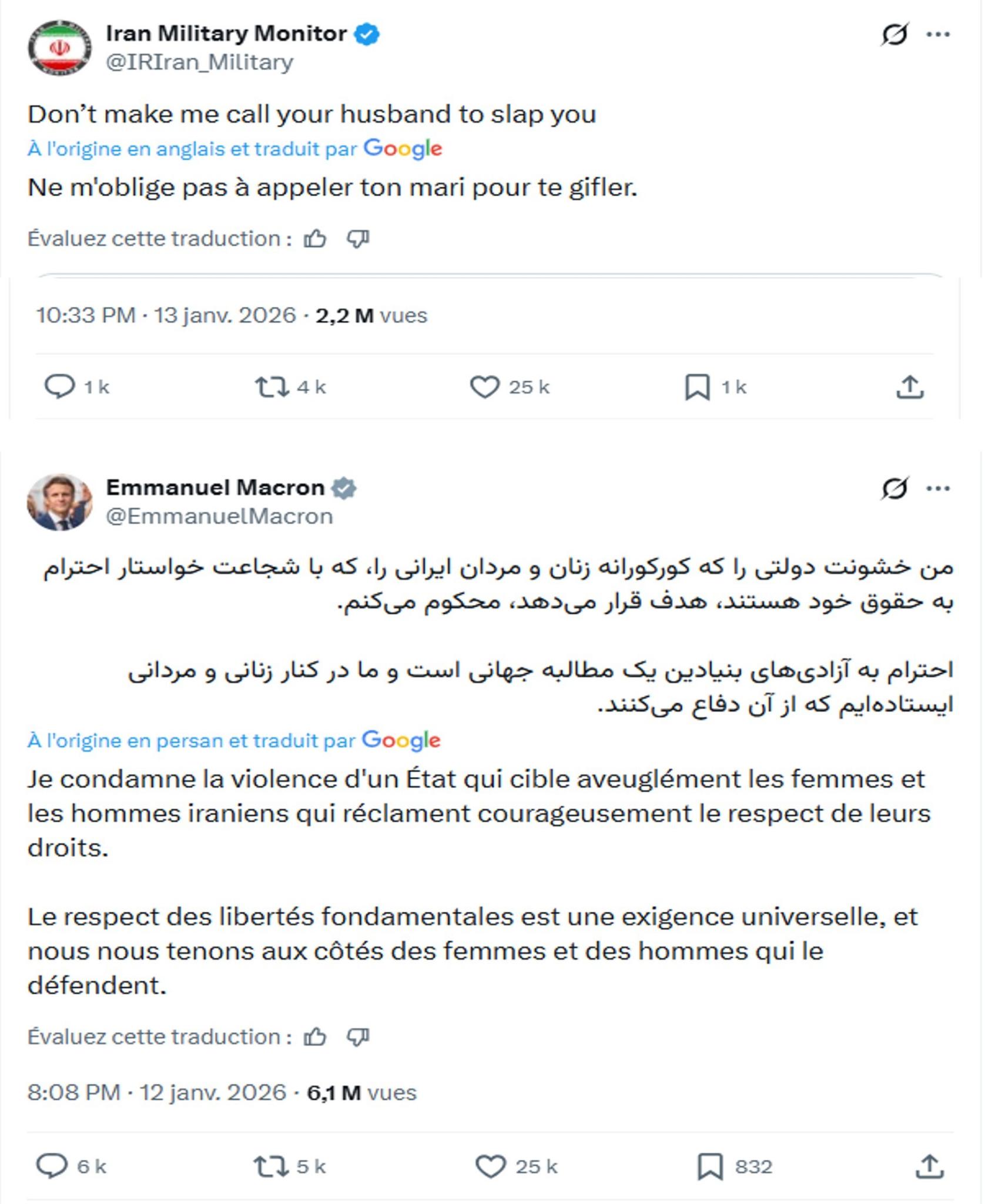Image resolution: width=985 pixels, height=1204 pixels.
Task: Open more options for Iran Military Monitor tweet
Action: (938, 34)
